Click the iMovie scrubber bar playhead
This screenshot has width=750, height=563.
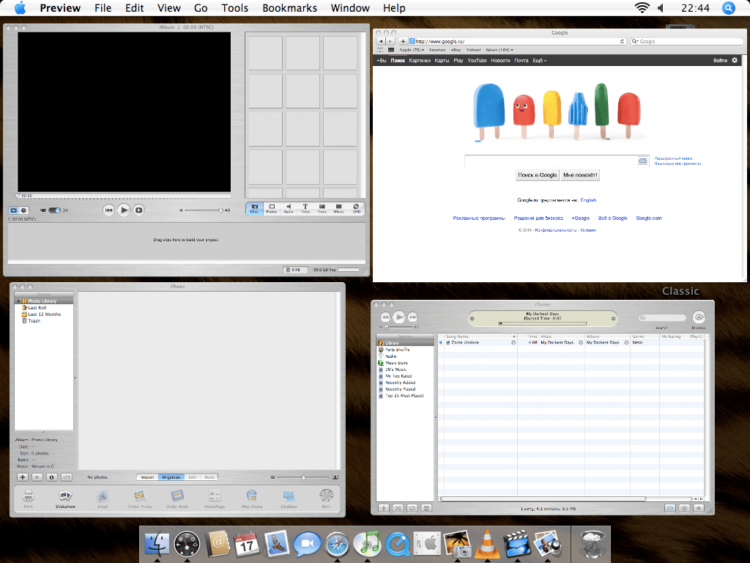coord(18,195)
